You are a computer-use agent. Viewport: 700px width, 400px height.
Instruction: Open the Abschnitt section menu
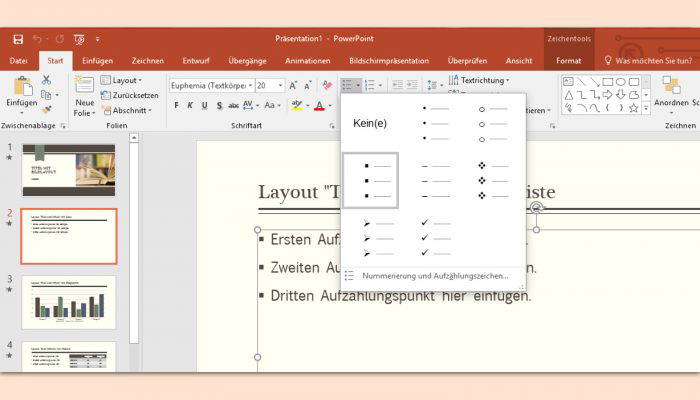[127, 110]
